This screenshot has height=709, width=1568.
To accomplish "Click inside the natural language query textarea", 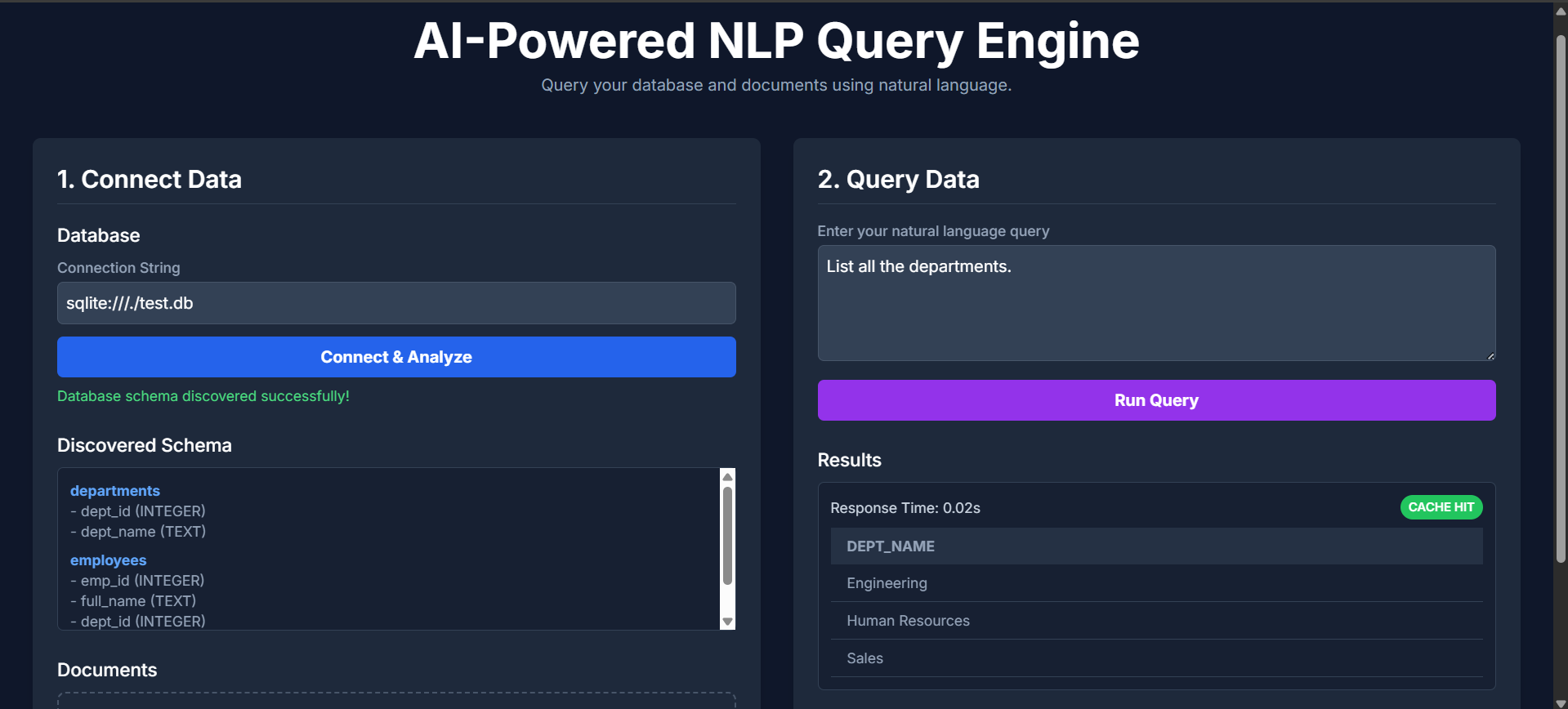I will point(1156,303).
